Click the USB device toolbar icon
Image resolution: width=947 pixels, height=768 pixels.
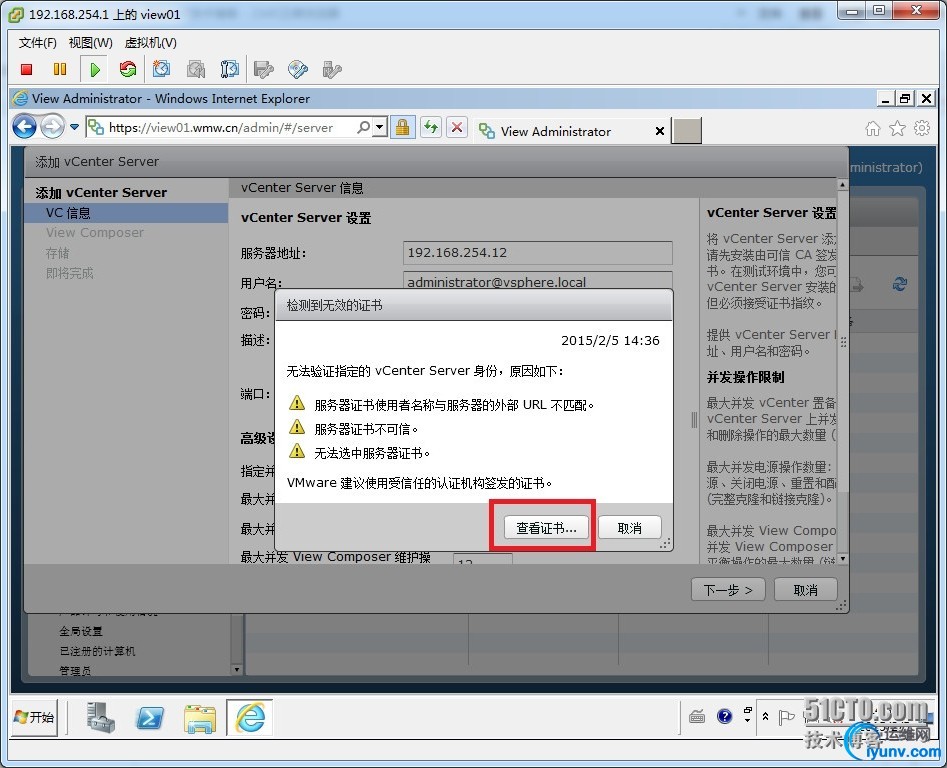tap(332, 69)
